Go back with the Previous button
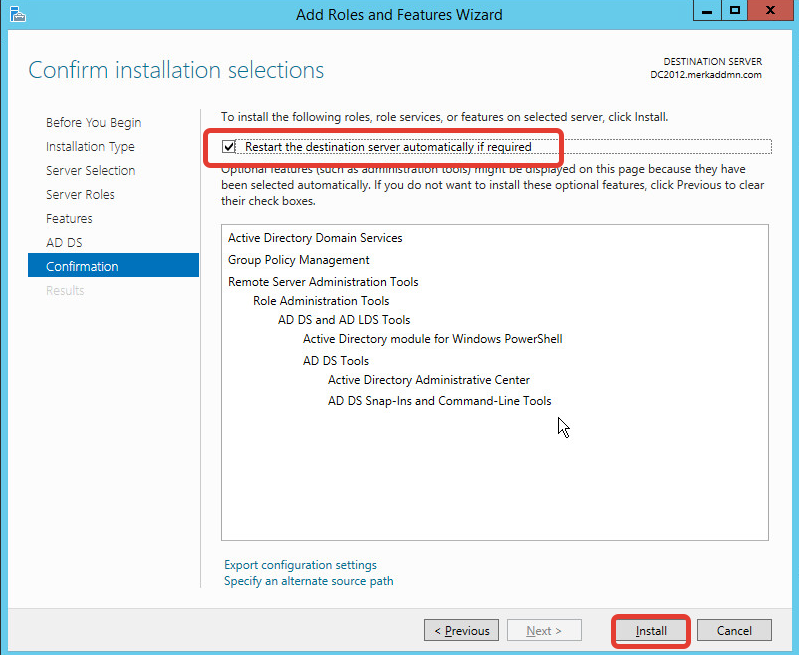The height and width of the screenshot is (655, 799). 461,631
